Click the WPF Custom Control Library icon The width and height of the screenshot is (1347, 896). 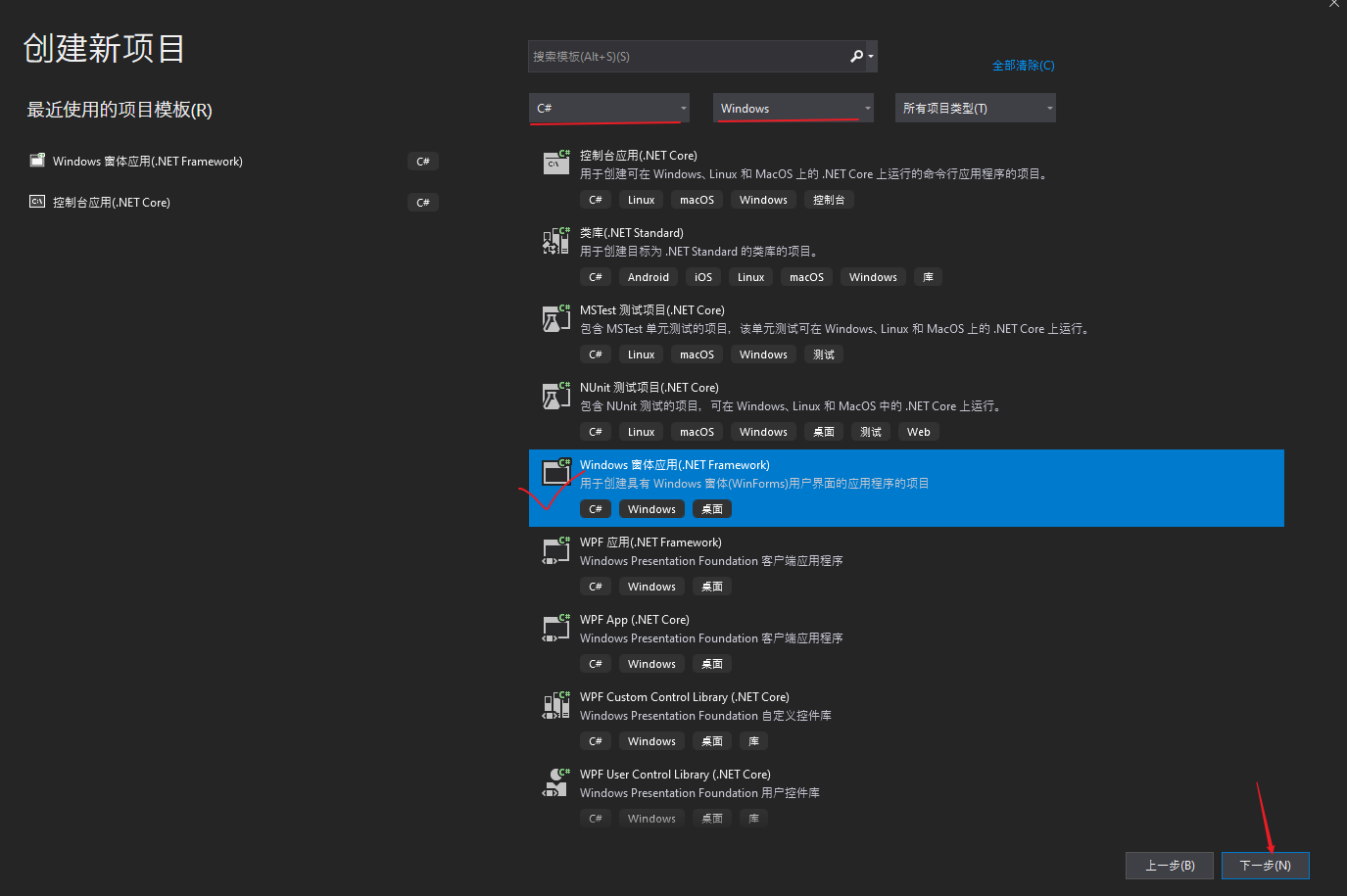[x=556, y=704]
